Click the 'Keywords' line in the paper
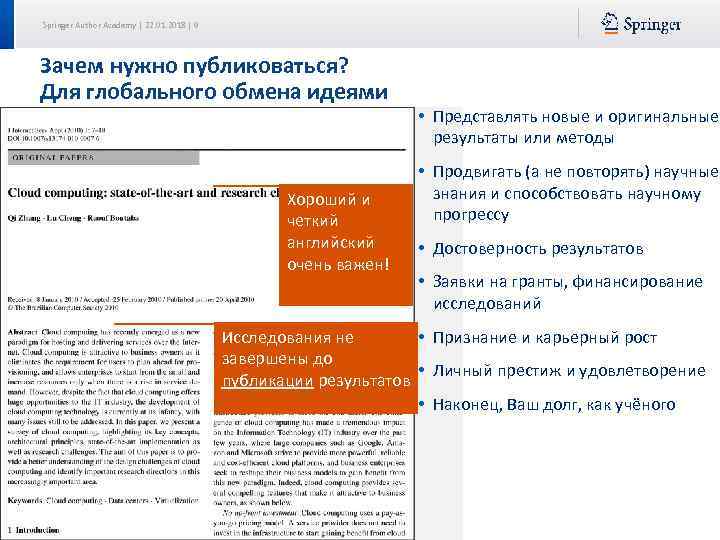 coord(103,500)
